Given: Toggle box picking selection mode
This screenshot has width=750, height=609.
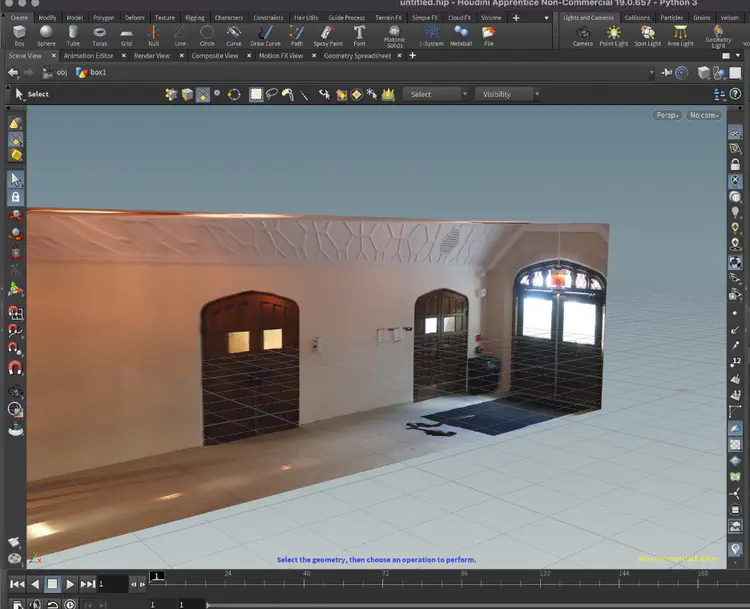Looking at the screenshot, I should [x=256, y=94].
